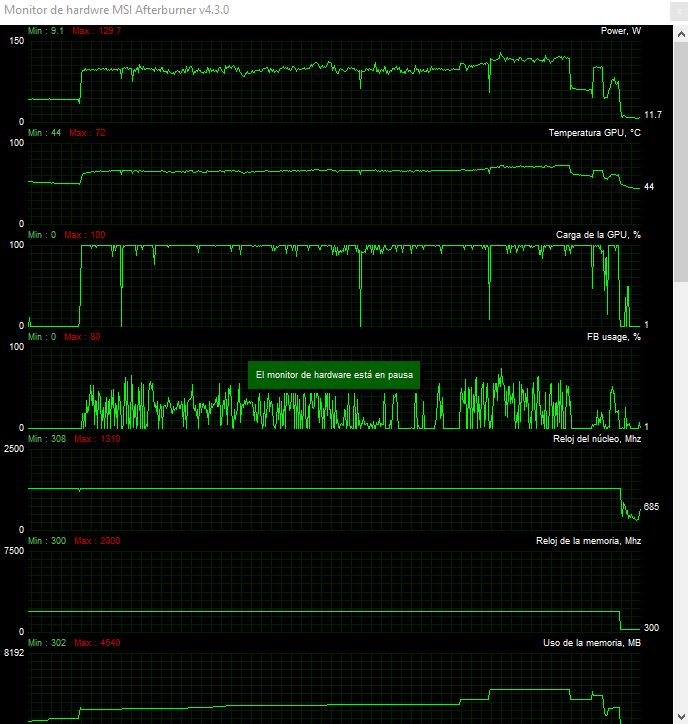Click the scroll up arrow of the monitor

click(x=681, y=34)
